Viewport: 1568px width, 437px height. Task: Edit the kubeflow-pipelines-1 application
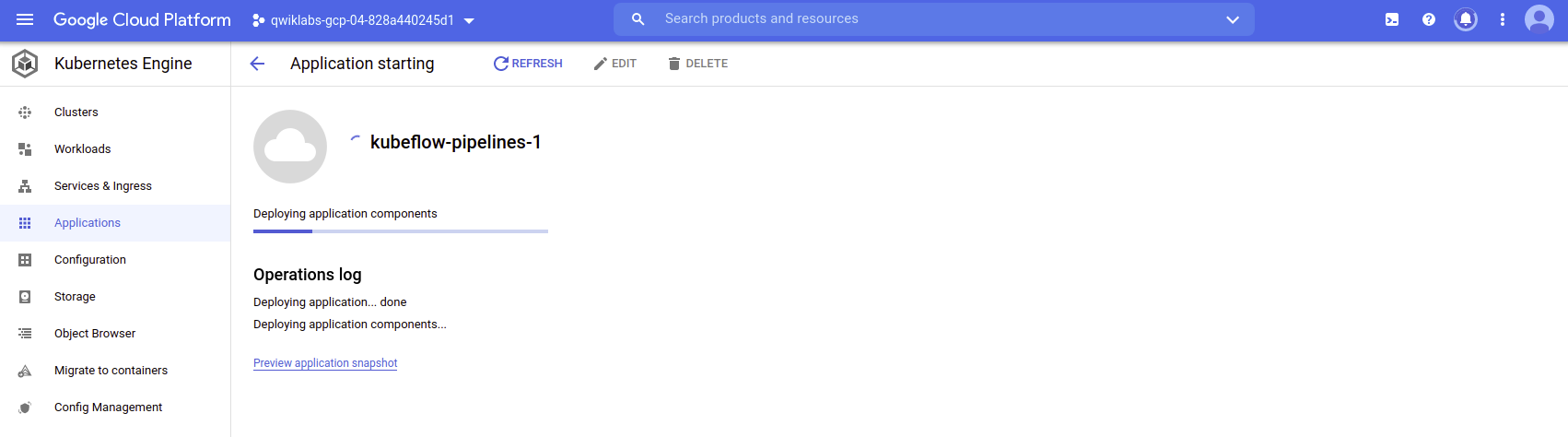coord(614,64)
